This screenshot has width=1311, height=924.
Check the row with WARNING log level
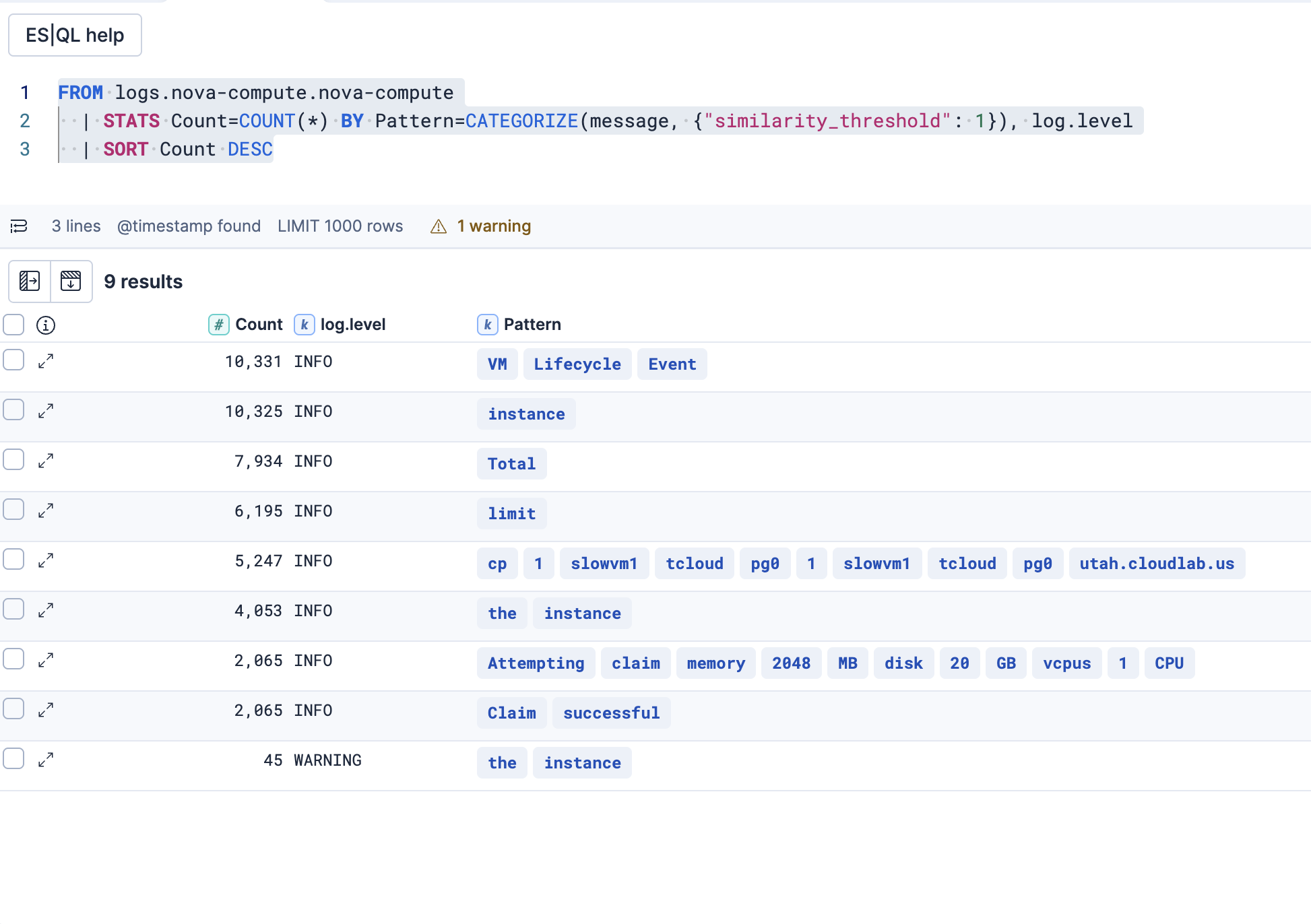(x=13, y=758)
